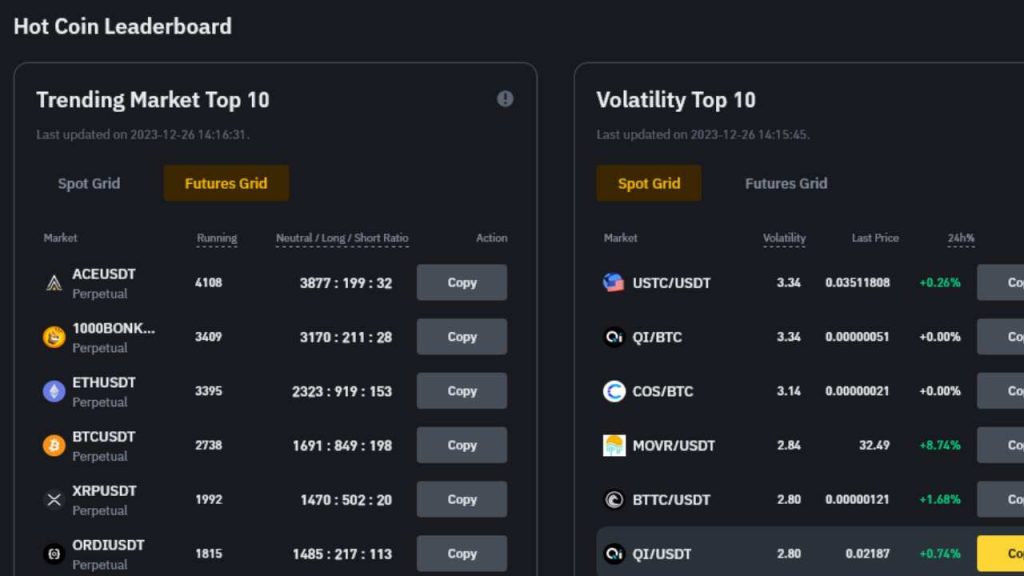Click the 1000BONK coin icon

tap(54, 337)
